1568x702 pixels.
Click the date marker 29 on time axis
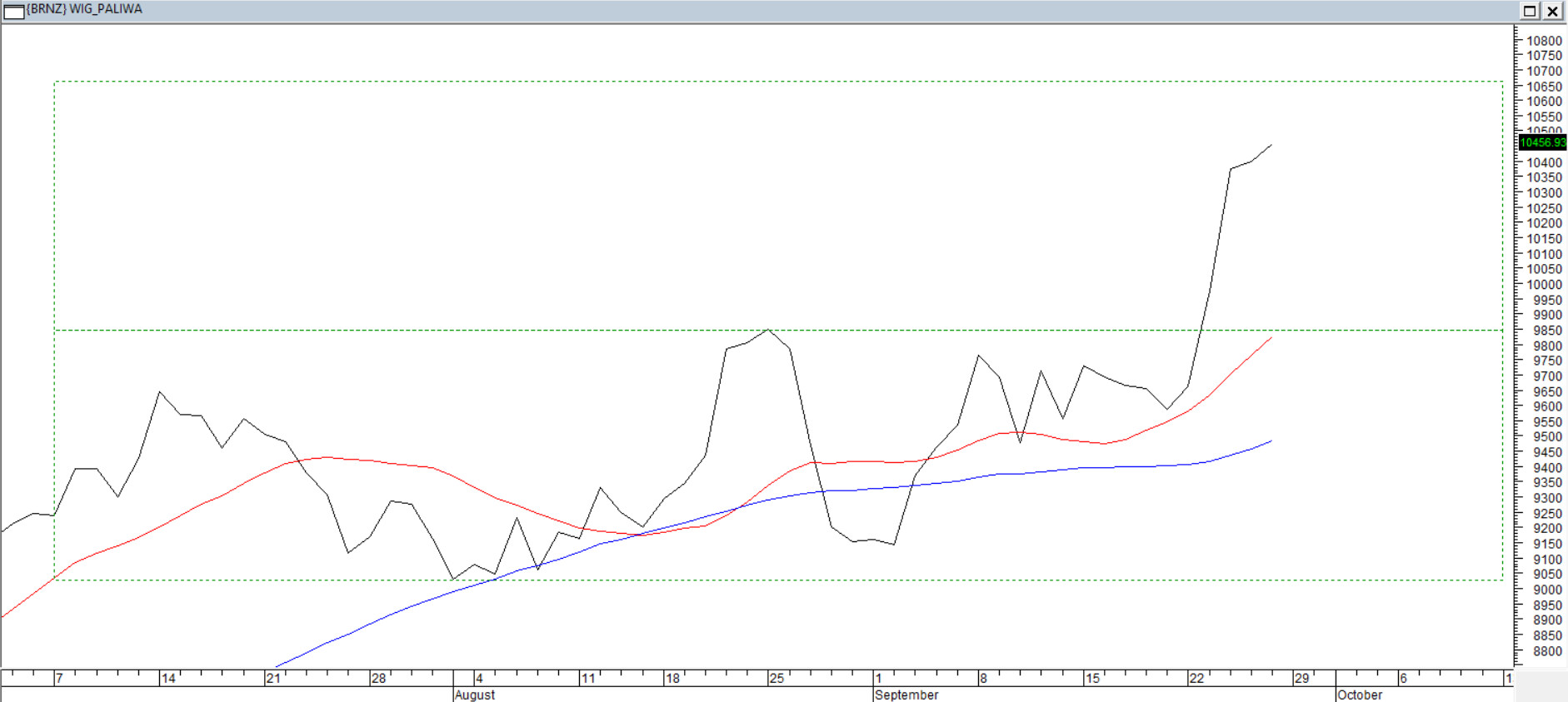1301,679
